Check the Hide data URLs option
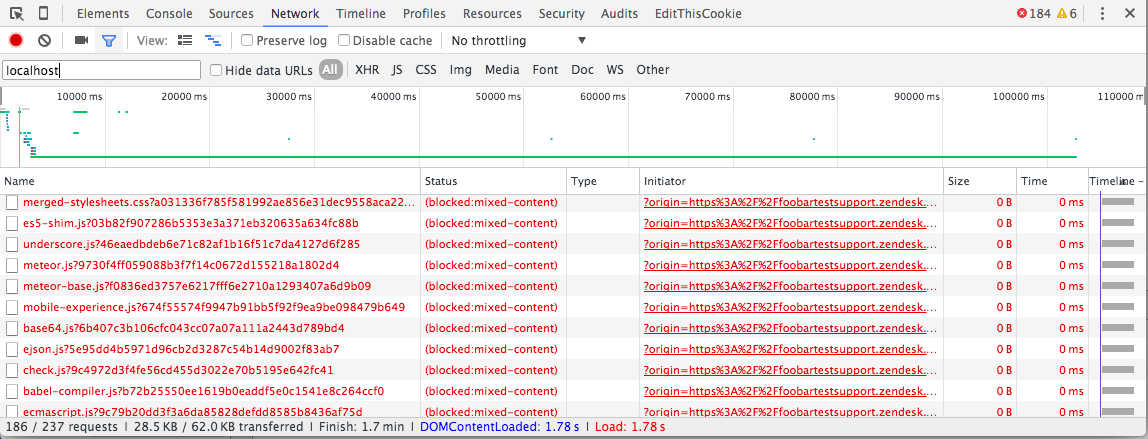 click(216, 70)
